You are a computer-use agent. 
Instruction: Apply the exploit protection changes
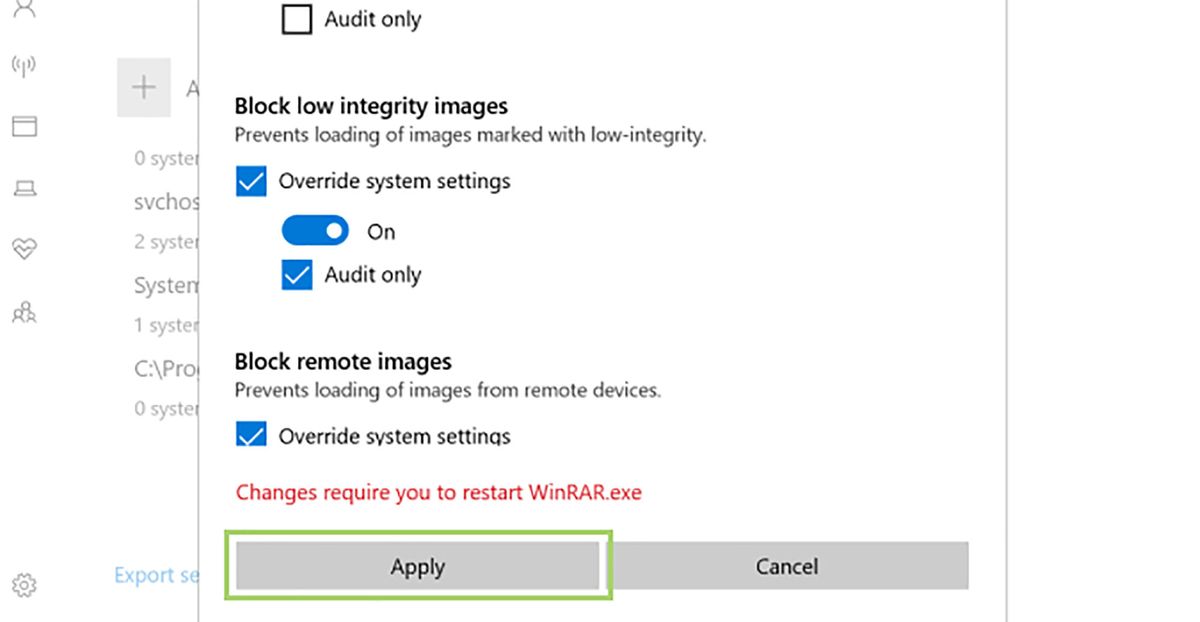418,565
